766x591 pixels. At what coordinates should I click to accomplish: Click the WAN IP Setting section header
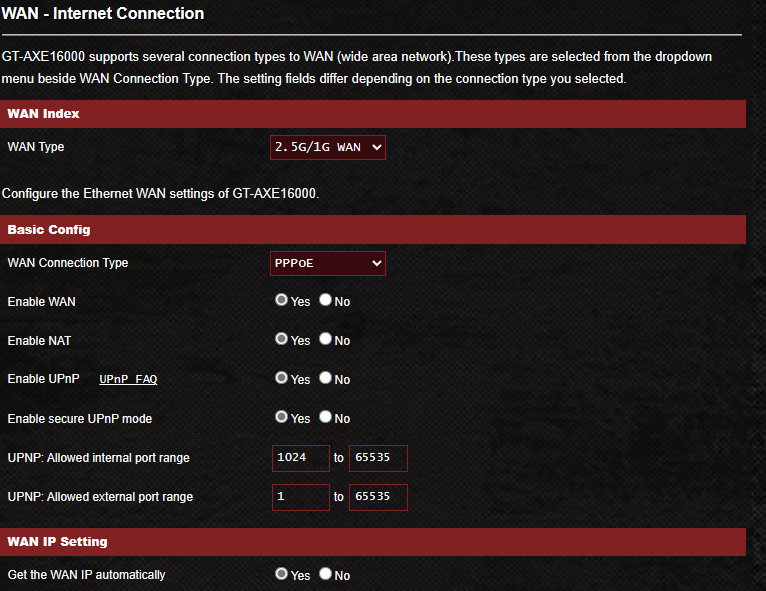(x=373, y=542)
